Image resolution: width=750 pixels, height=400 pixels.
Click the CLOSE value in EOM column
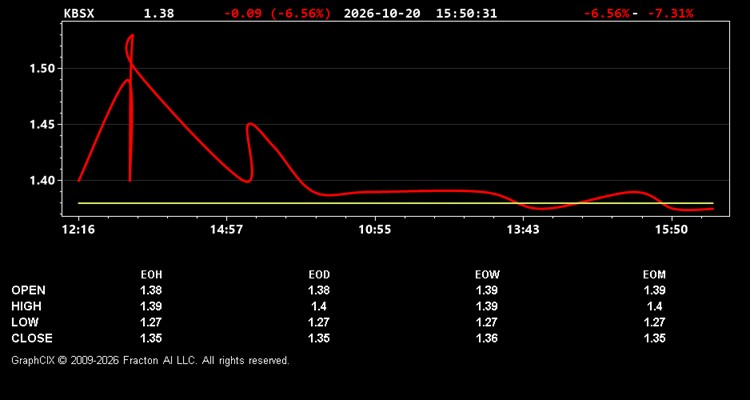point(654,338)
